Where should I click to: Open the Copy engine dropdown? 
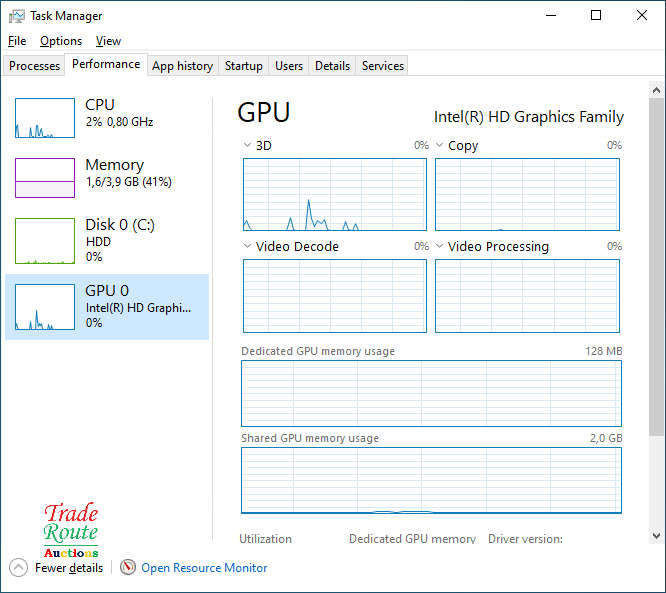441,146
